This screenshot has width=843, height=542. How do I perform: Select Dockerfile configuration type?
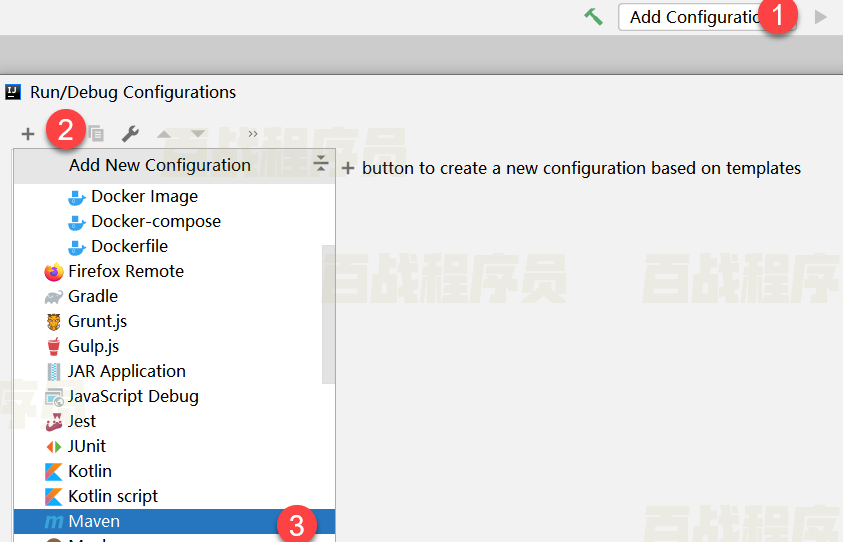(175, 246)
